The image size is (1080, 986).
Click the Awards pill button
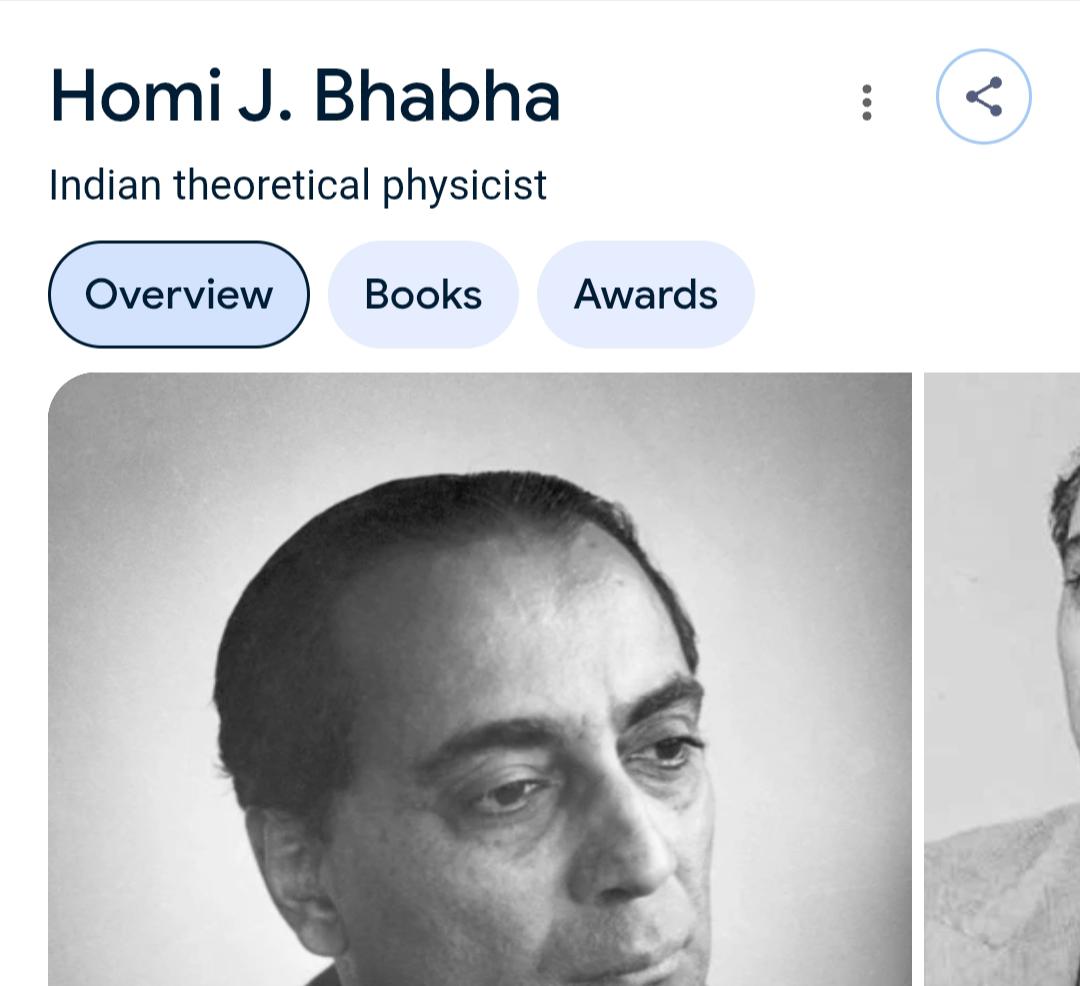tap(645, 294)
